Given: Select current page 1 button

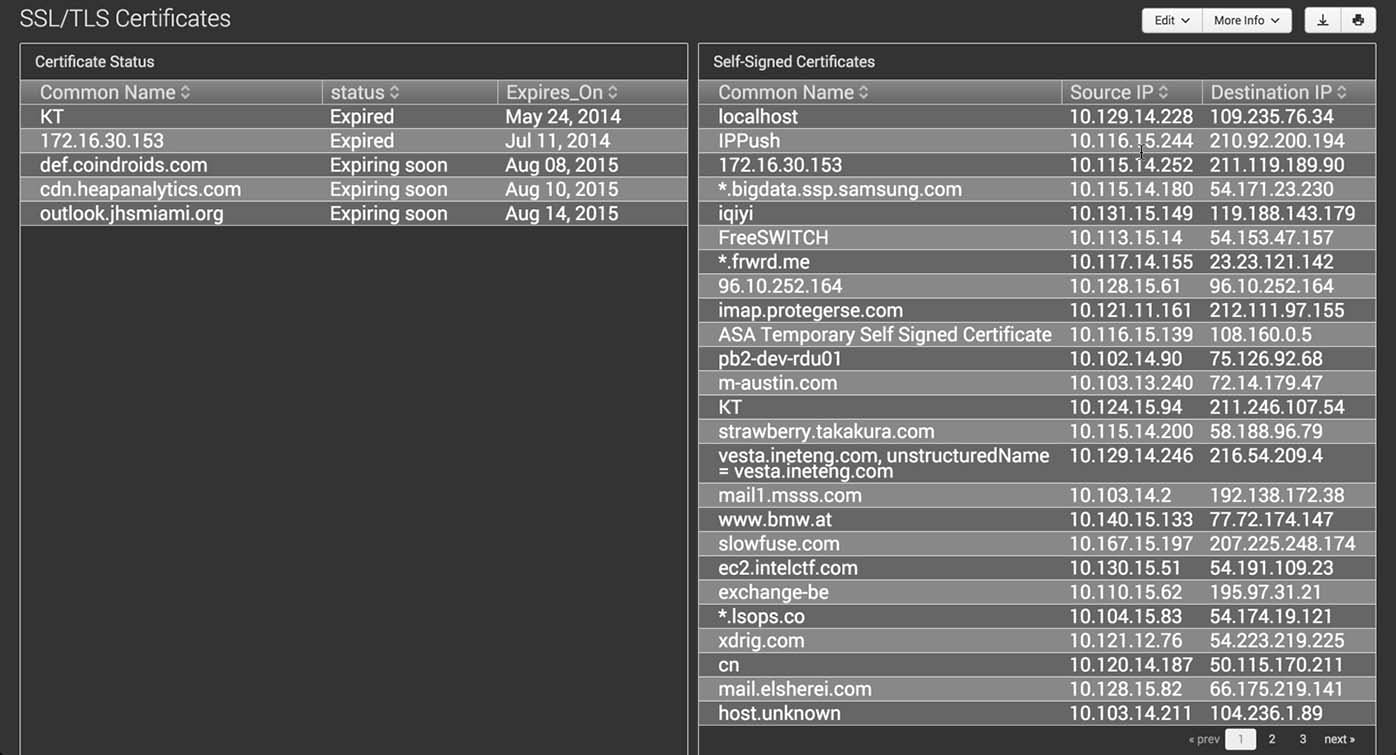Looking at the screenshot, I should [x=1240, y=739].
